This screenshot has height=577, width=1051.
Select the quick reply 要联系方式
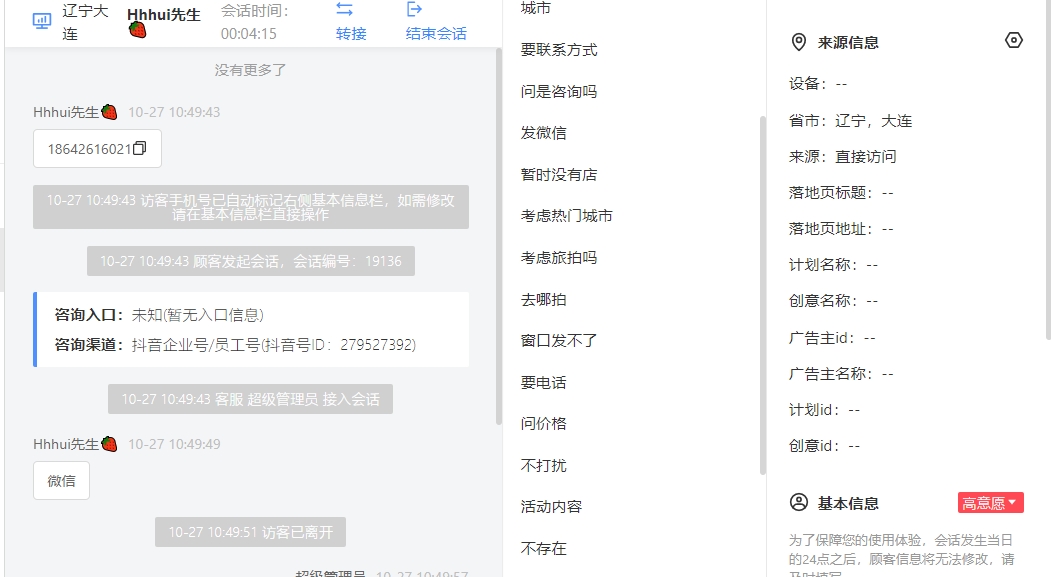(558, 50)
